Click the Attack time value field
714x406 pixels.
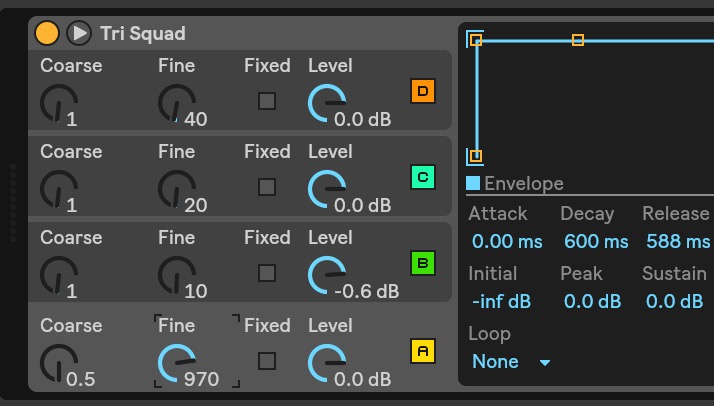(x=507, y=241)
